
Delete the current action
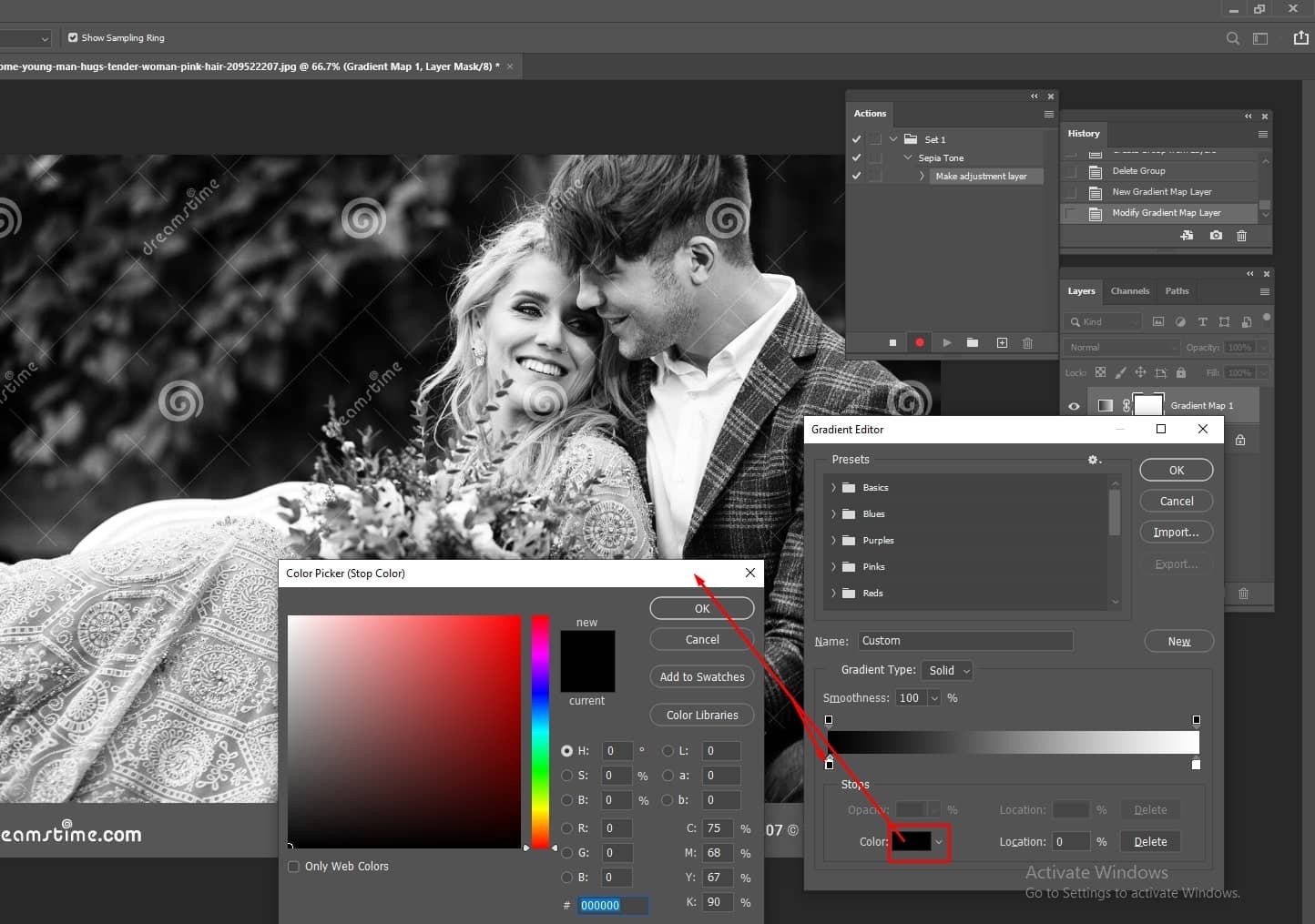1028,343
